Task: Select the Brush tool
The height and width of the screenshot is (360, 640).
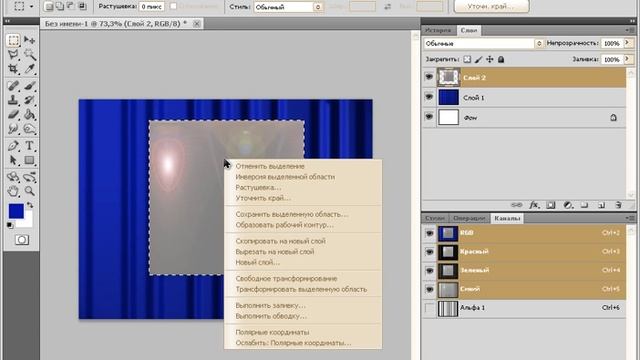Action: point(29,86)
